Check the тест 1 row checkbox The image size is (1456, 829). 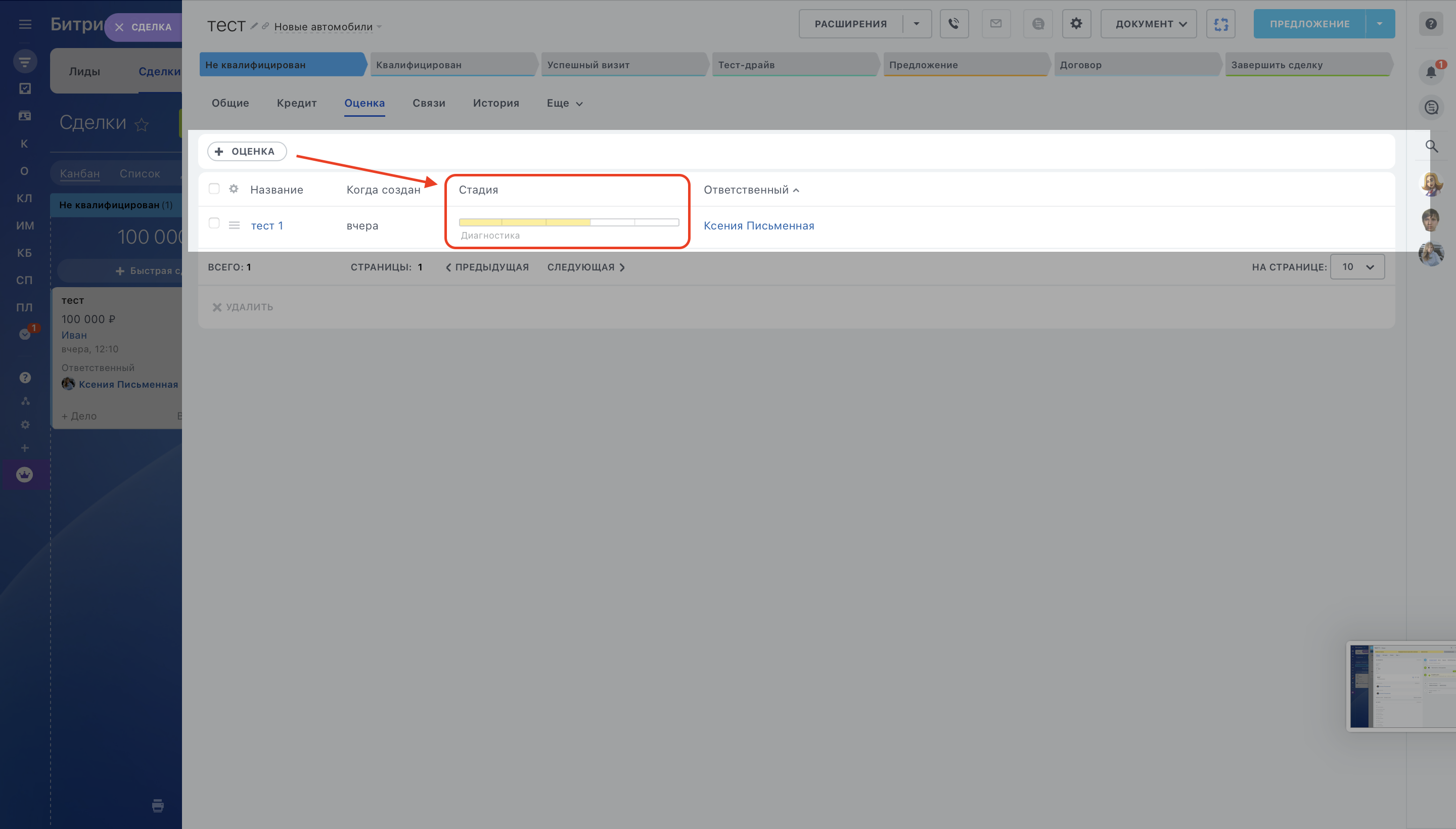214,223
